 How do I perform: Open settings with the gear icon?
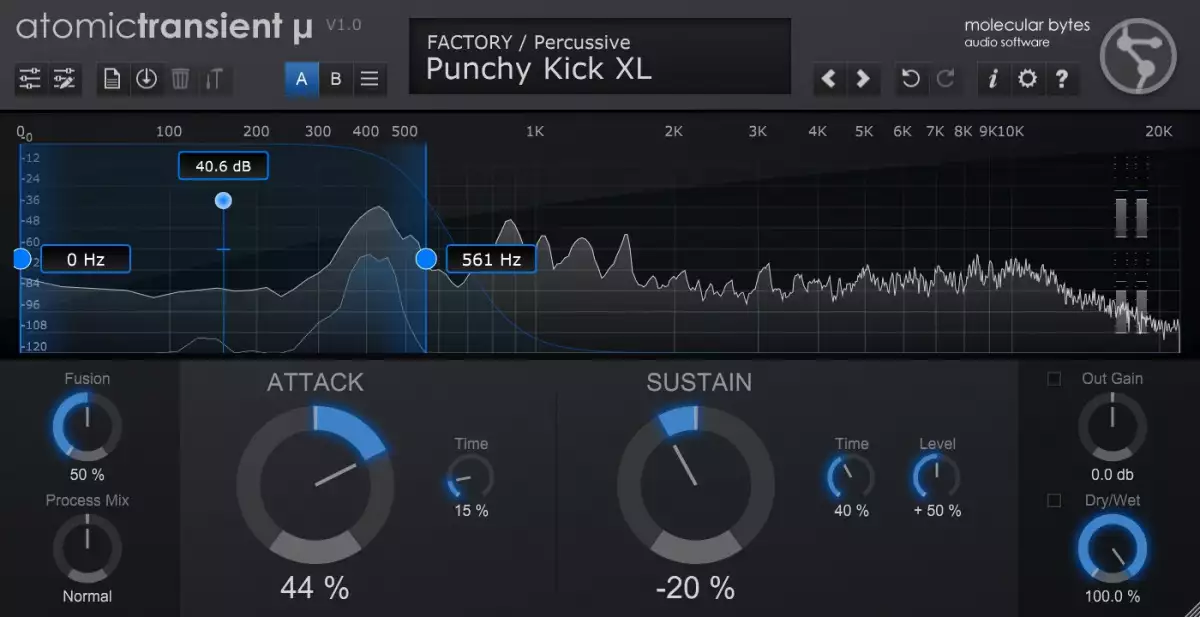pos(1027,79)
